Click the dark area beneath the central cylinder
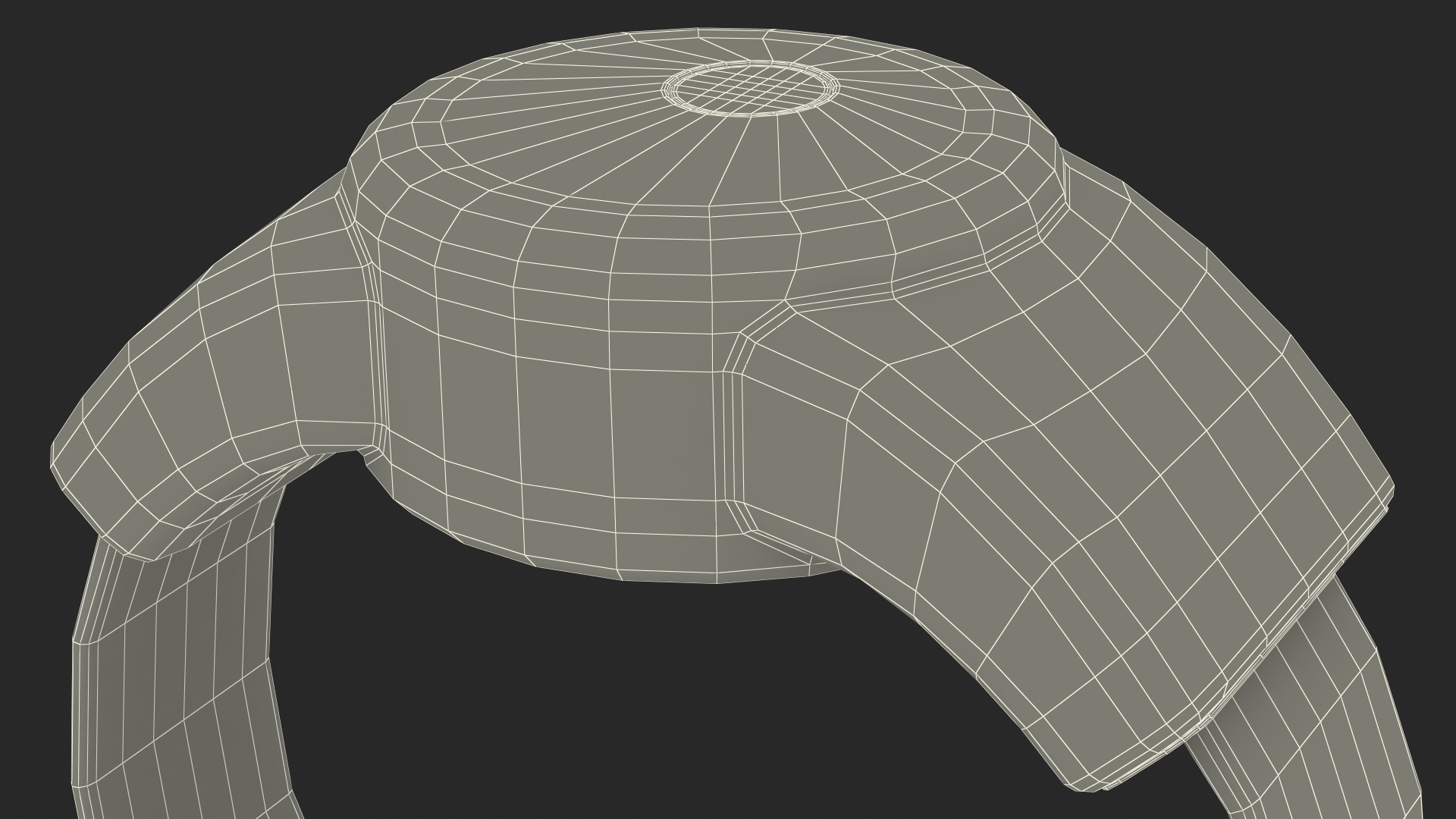 pos(607,682)
